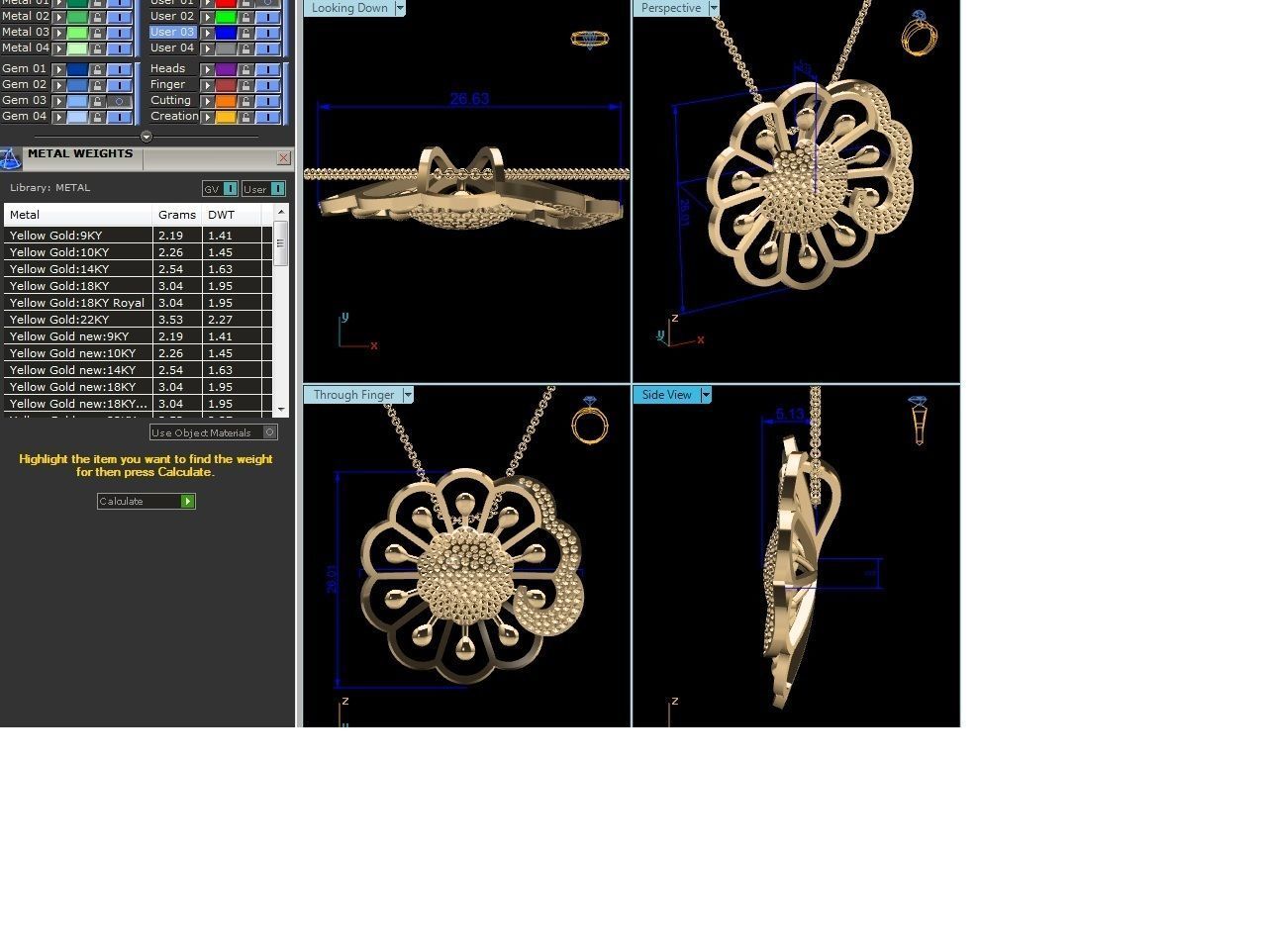Toggle Metal 03 layer visibility
Screen dimensions: 1271x952
(x=120, y=33)
